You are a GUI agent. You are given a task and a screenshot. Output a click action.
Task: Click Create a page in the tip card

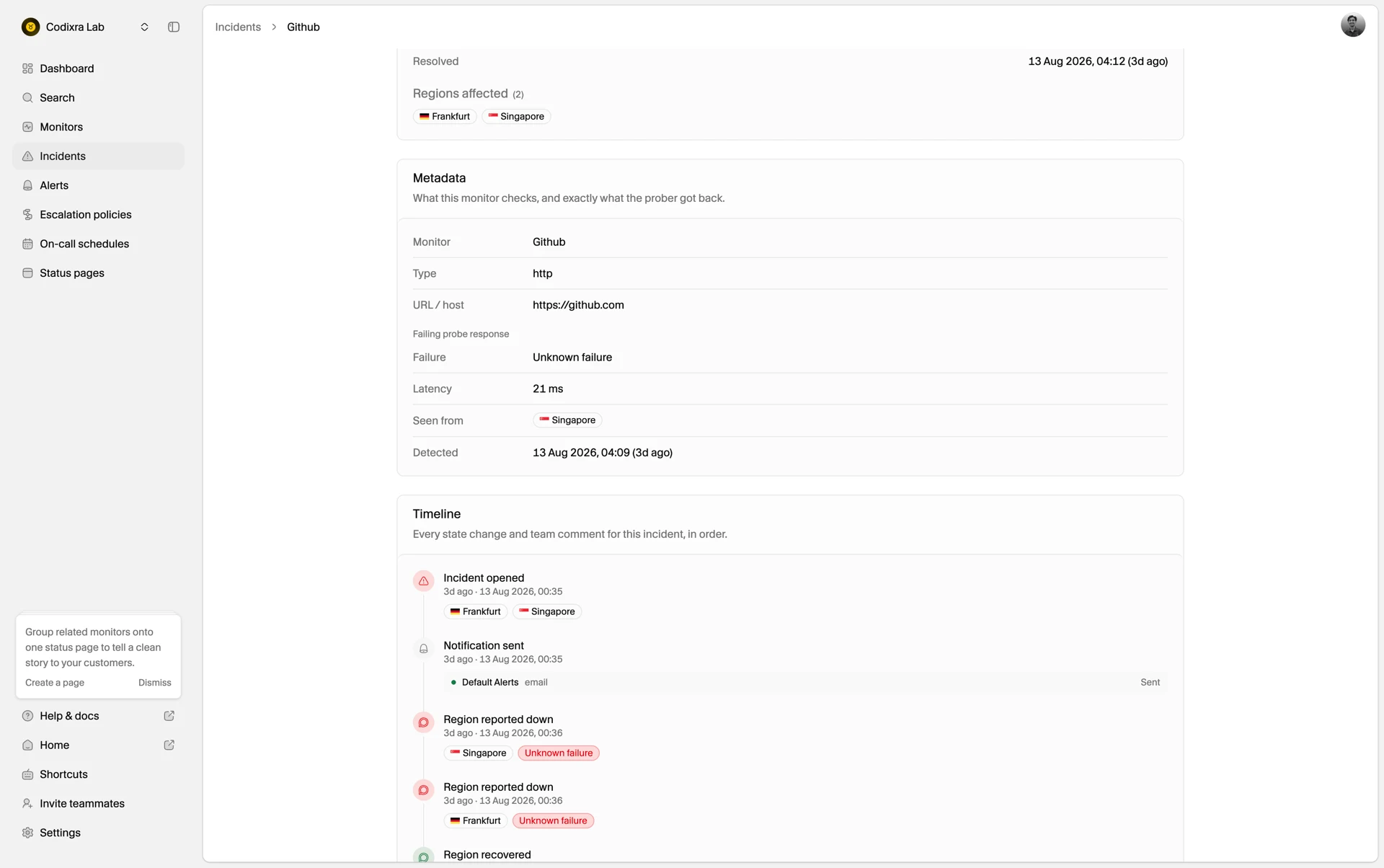(55, 683)
